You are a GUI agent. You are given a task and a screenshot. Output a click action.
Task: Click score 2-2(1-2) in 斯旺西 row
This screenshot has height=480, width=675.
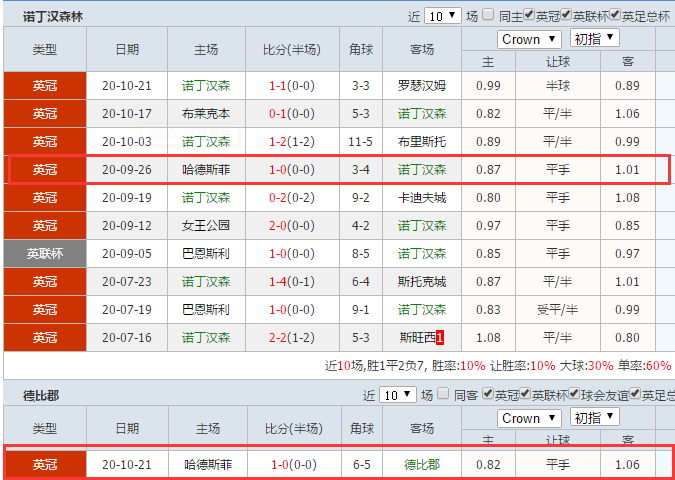click(292, 338)
